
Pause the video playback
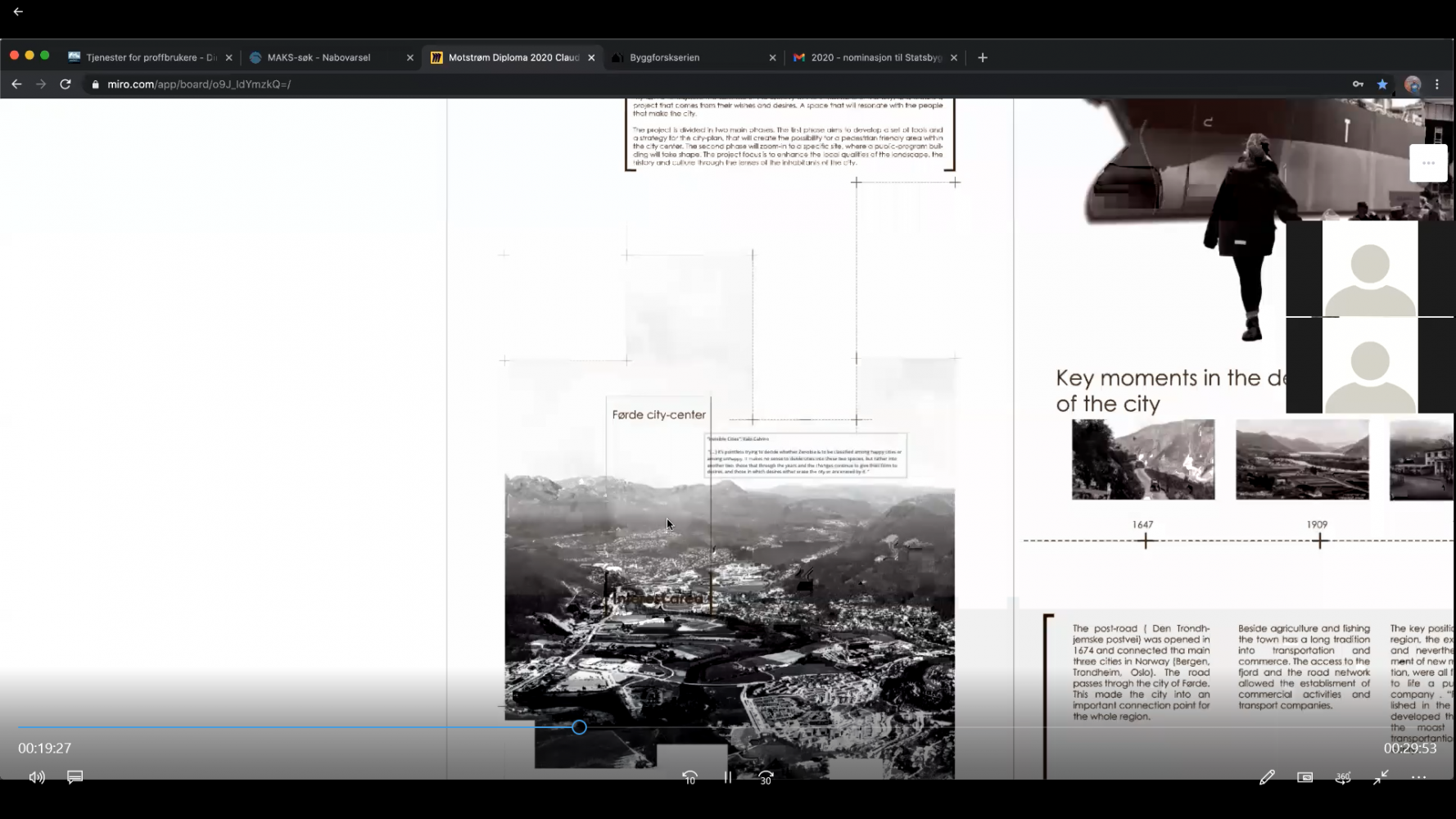coord(727,777)
